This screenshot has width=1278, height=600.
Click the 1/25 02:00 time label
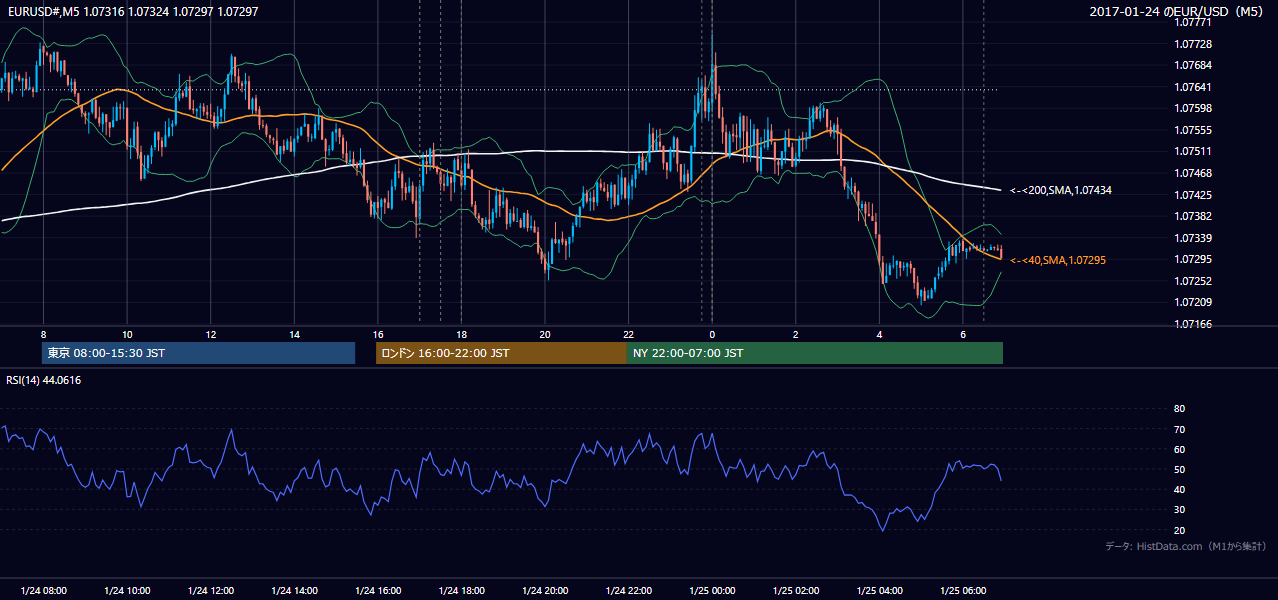(x=795, y=590)
